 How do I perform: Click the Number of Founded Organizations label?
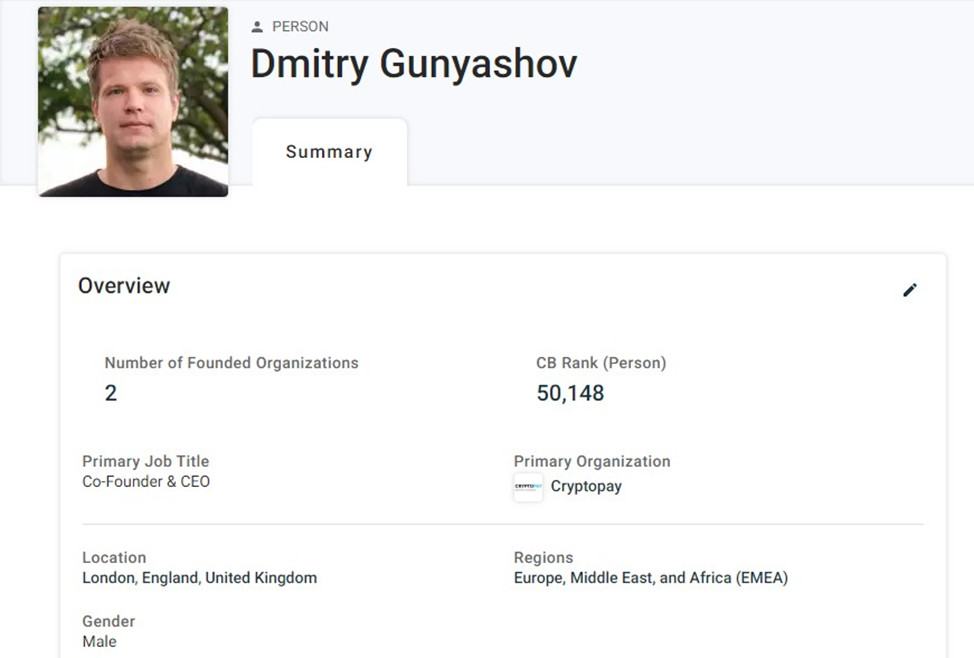click(231, 363)
